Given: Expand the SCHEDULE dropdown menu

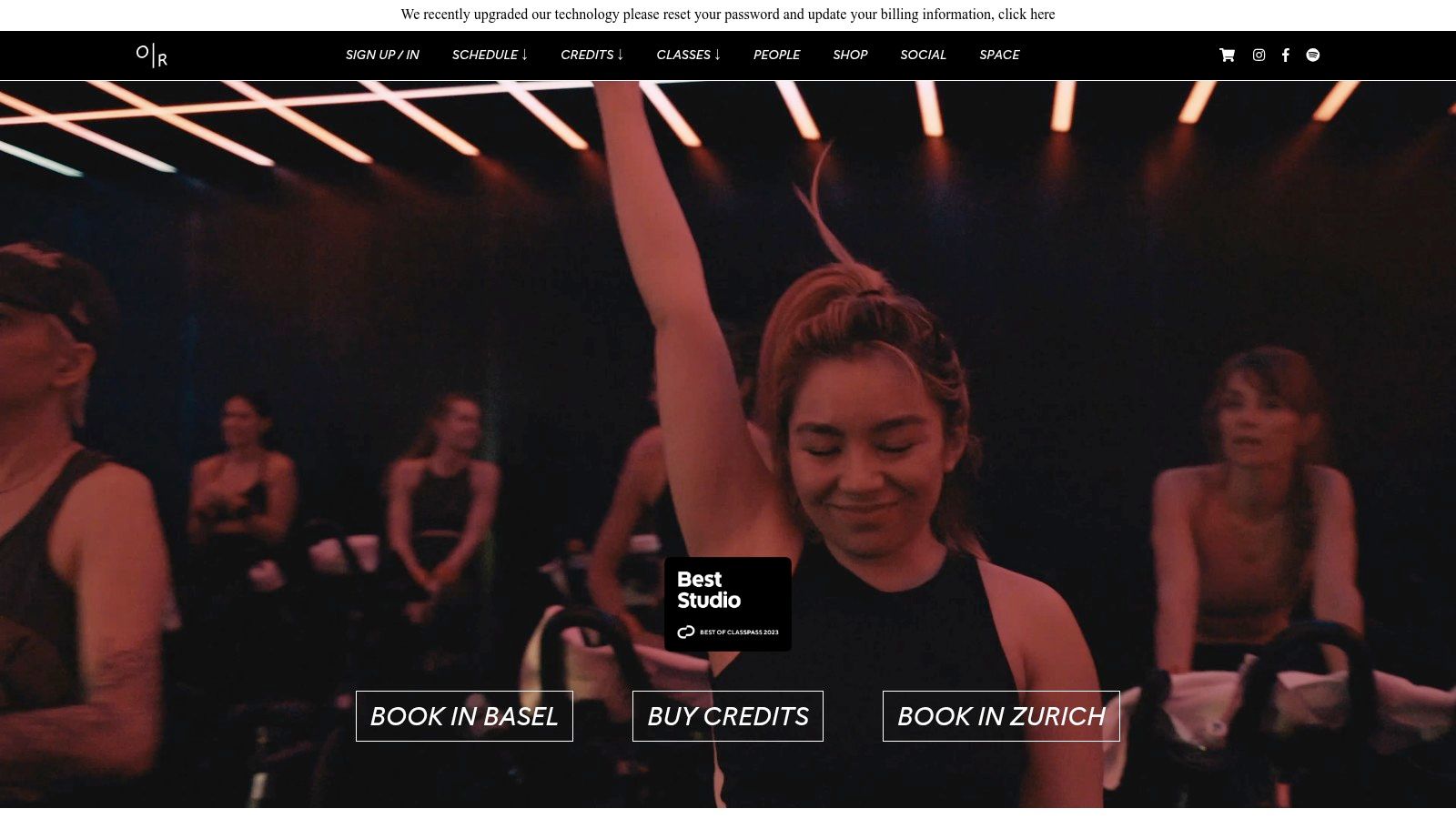Looking at the screenshot, I should (x=490, y=56).
